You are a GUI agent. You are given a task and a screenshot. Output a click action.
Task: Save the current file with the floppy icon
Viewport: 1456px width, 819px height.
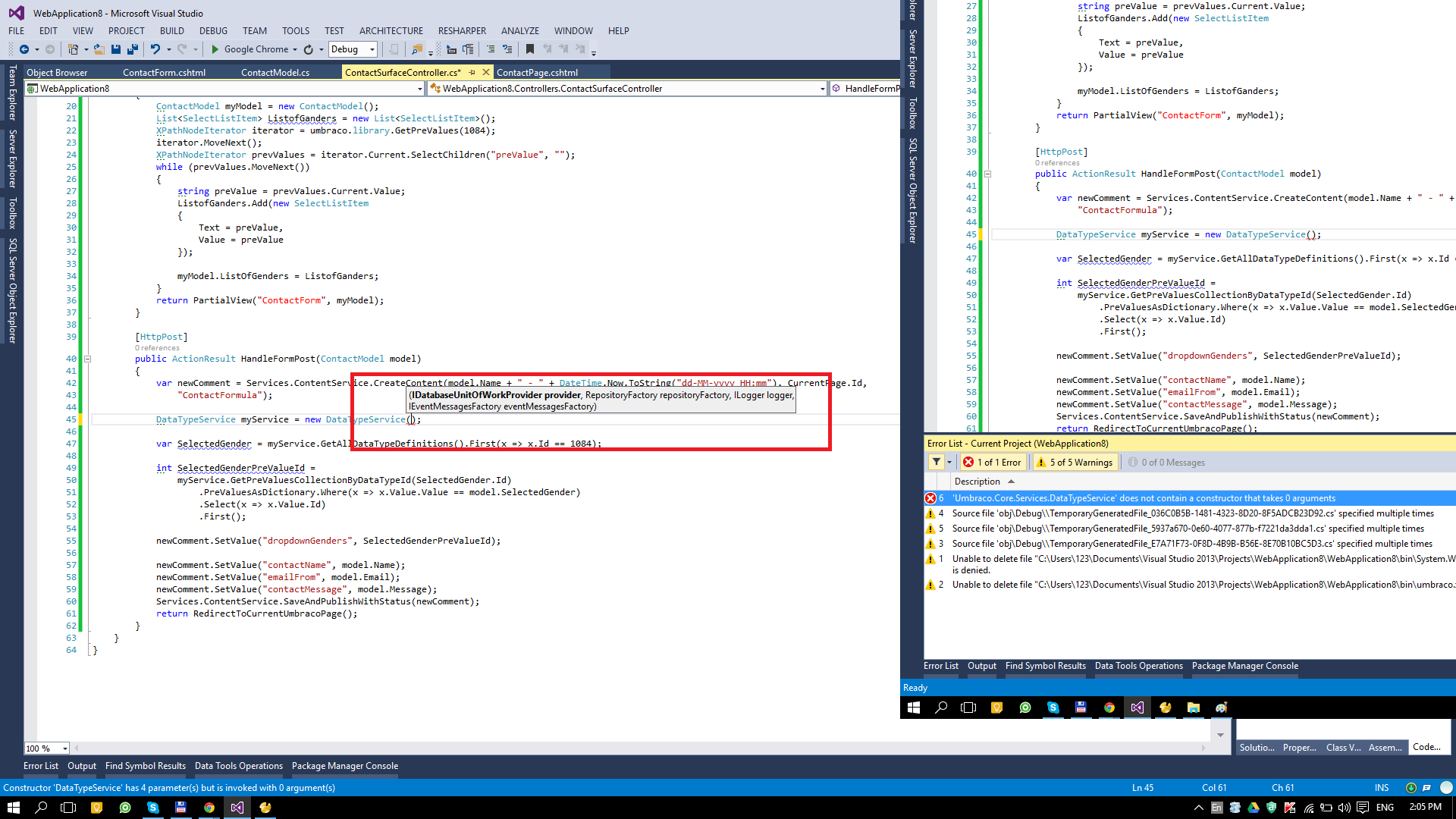(x=116, y=49)
